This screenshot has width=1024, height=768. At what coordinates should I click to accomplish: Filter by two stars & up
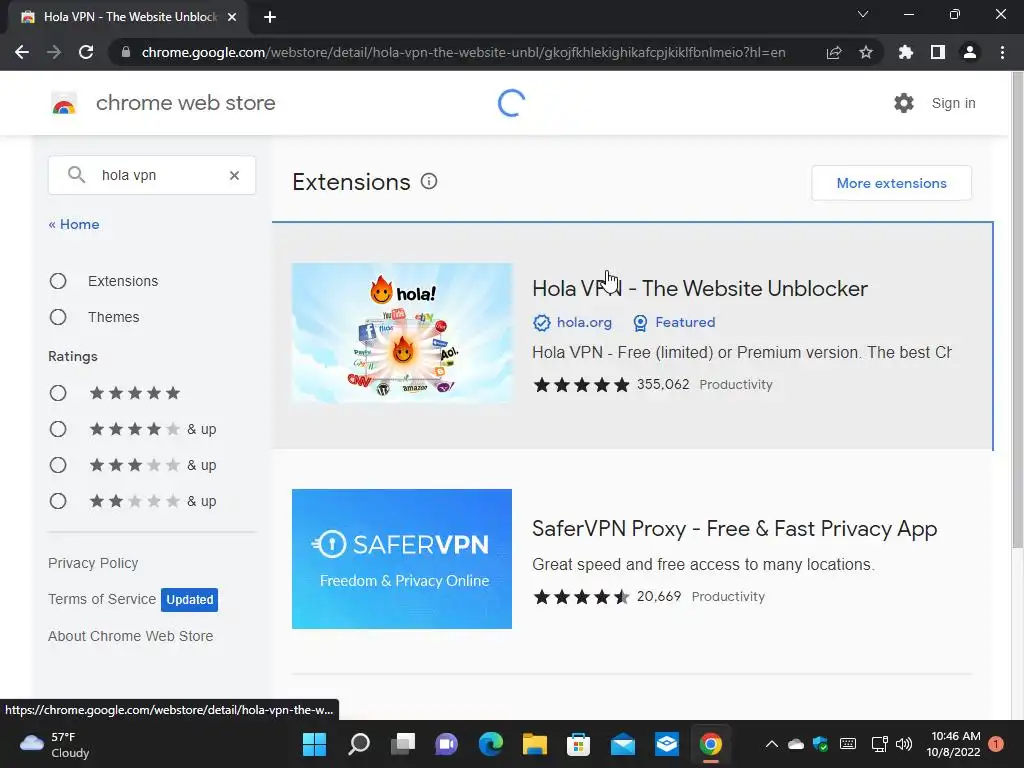[58, 501]
